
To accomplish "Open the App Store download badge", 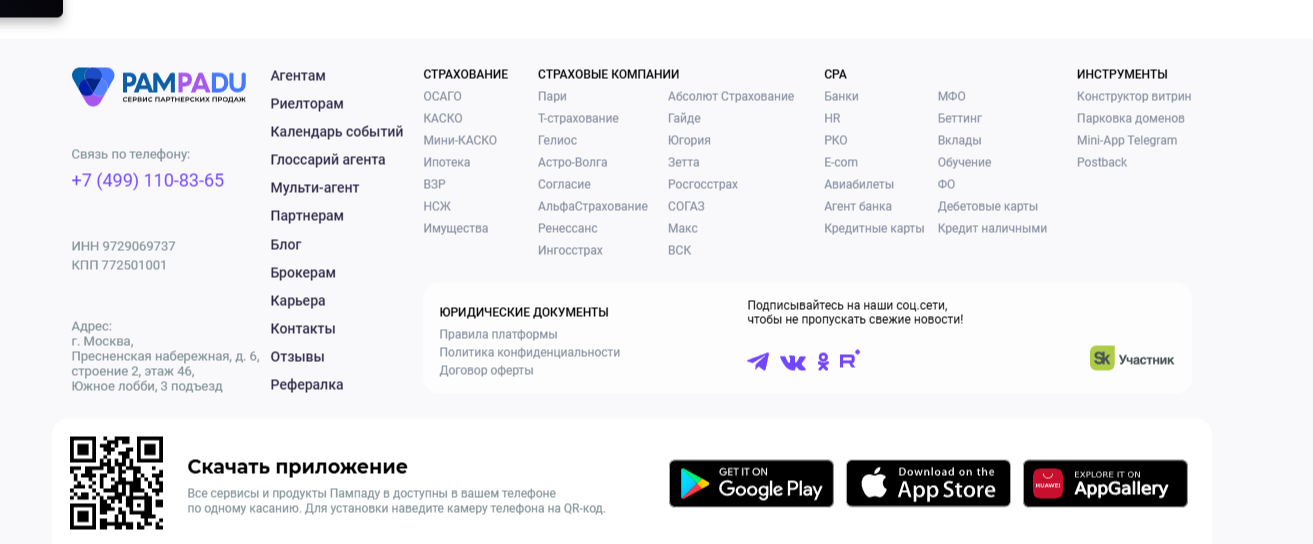I will (928, 484).
